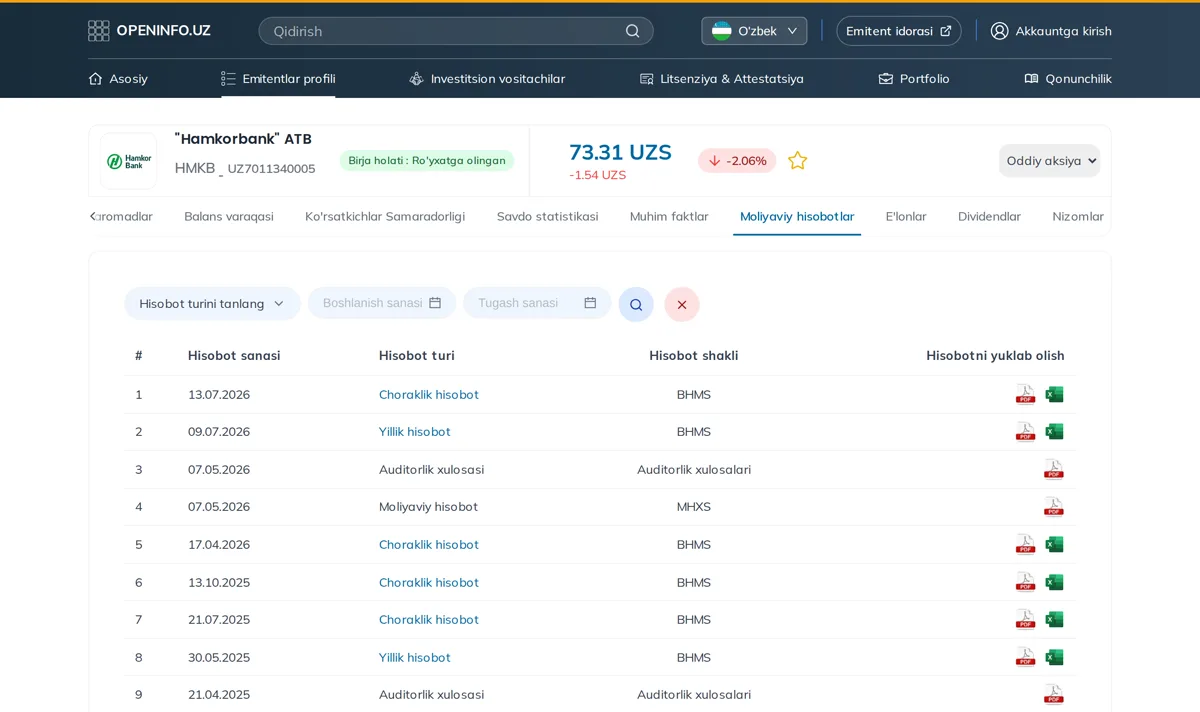Download Excel for row 6 dated 13.10.2025

[x=1054, y=582]
